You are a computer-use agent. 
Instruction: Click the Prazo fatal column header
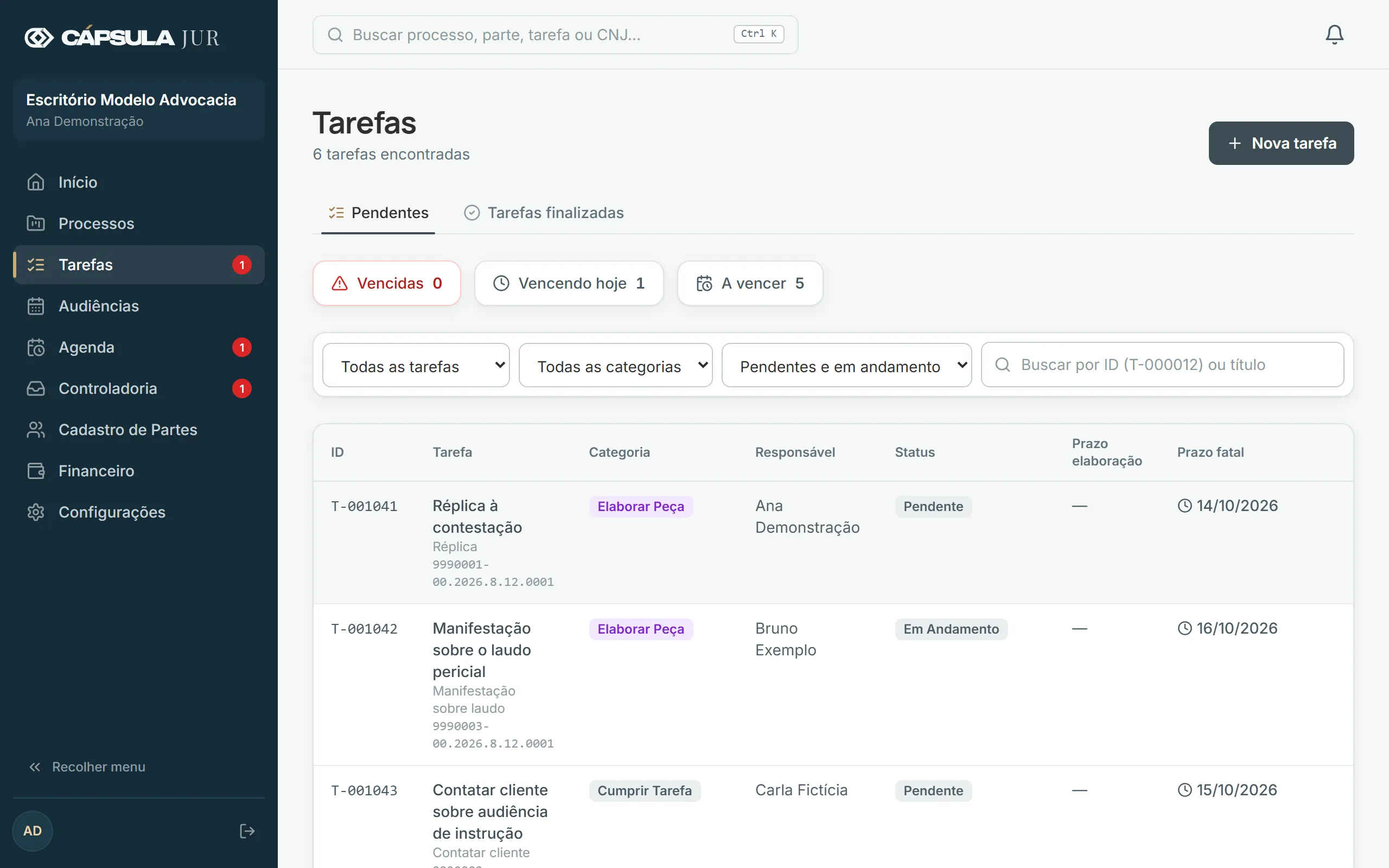[x=1210, y=452]
